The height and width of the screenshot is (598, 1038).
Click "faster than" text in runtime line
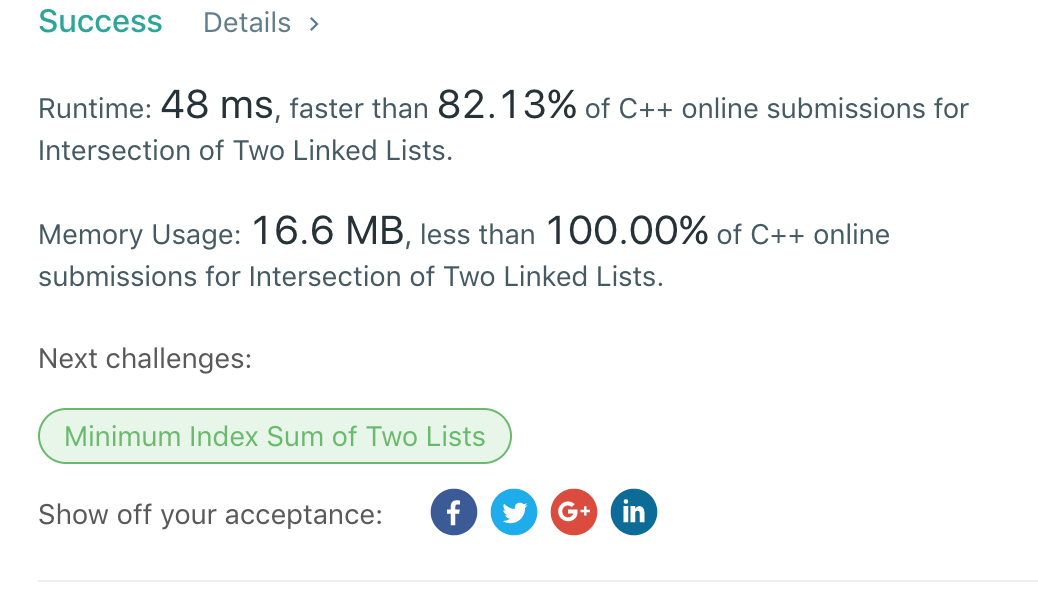pyautogui.click(x=358, y=109)
